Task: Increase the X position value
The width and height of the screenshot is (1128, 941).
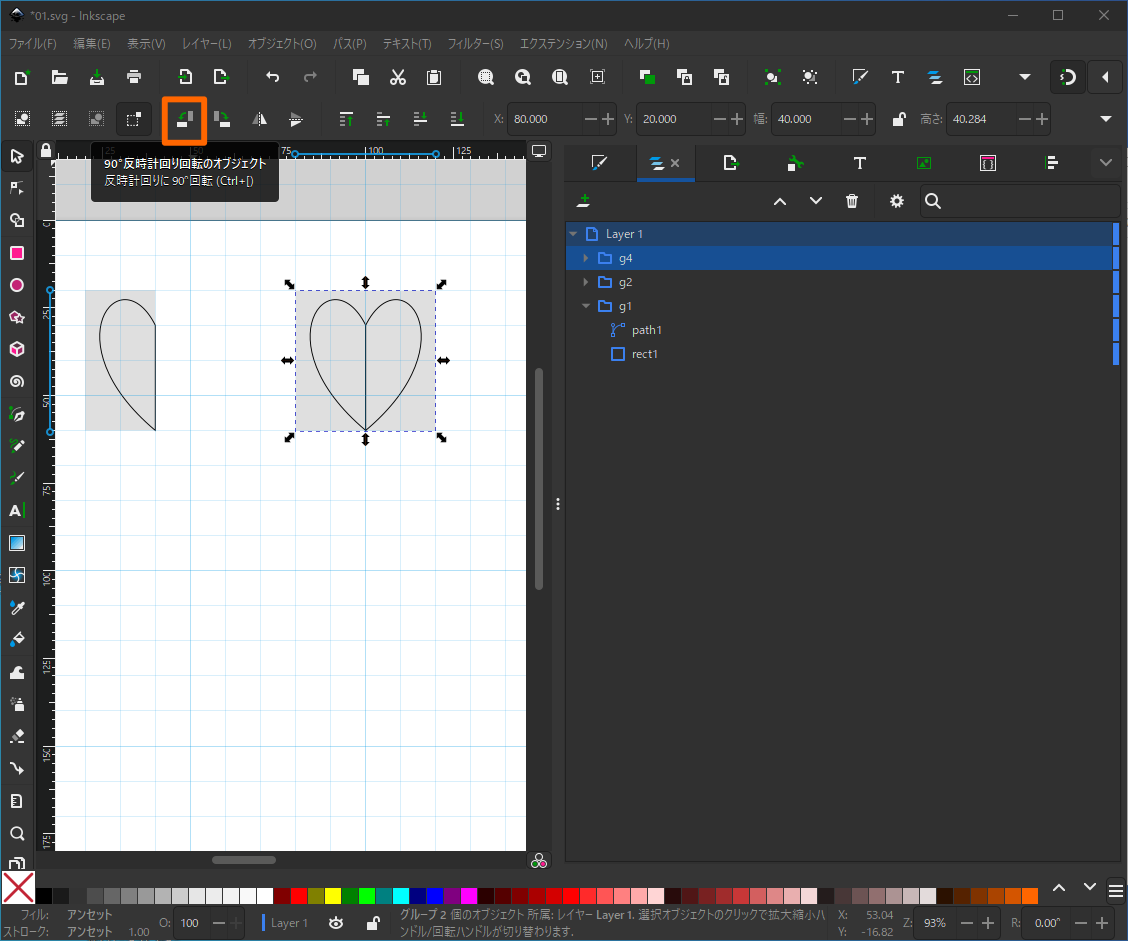Action: (x=609, y=119)
